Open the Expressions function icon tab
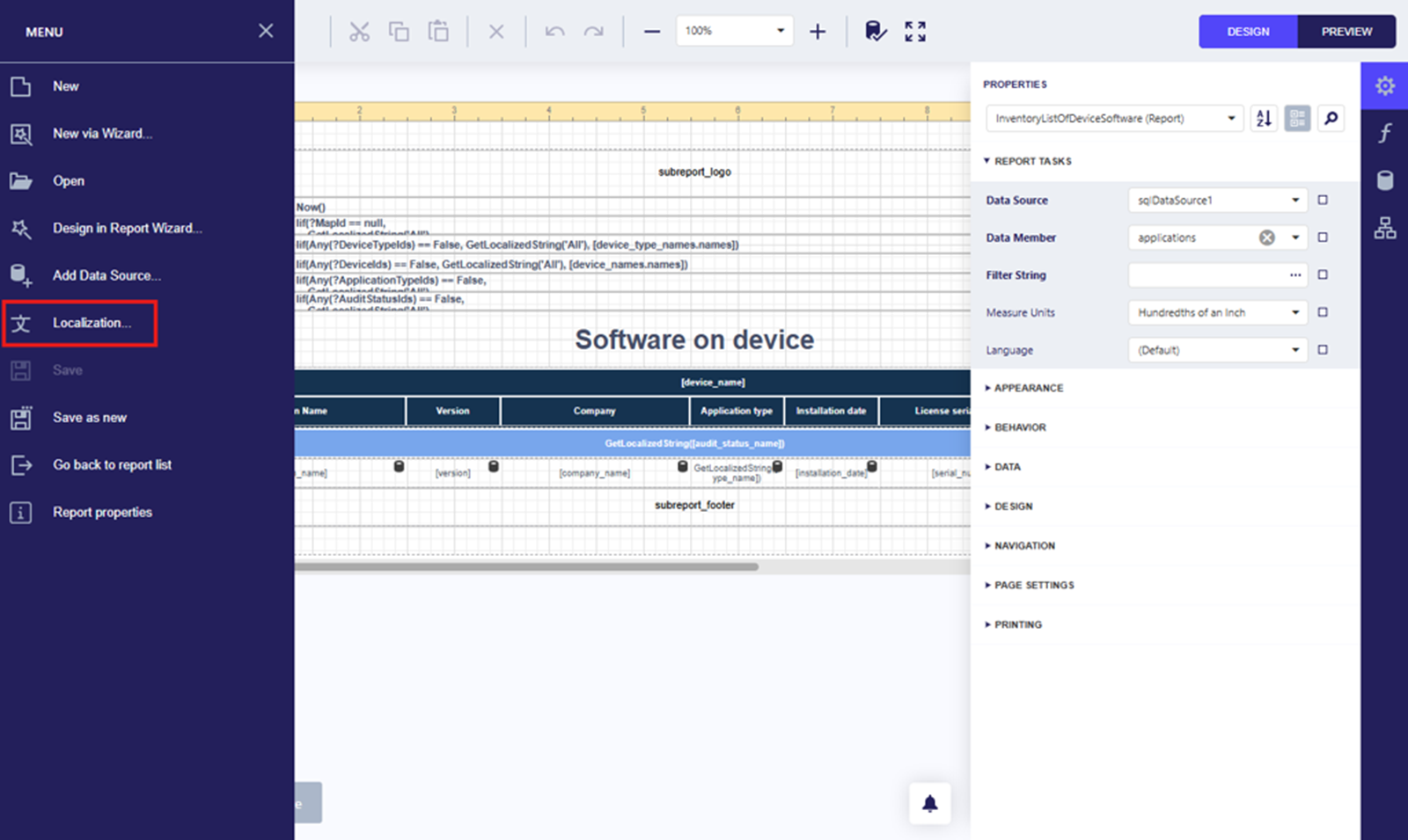 pyautogui.click(x=1384, y=133)
